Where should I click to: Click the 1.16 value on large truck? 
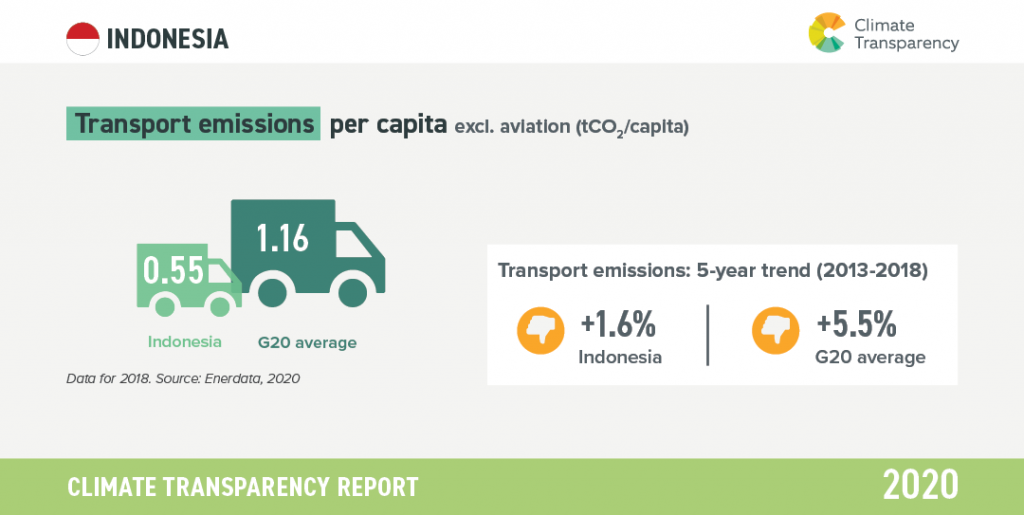[282, 239]
